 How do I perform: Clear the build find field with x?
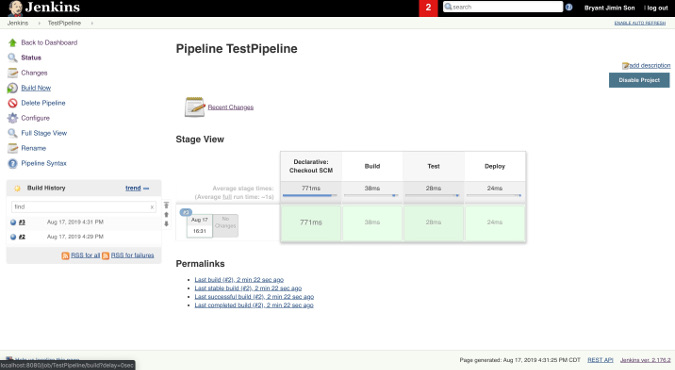pos(152,207)
